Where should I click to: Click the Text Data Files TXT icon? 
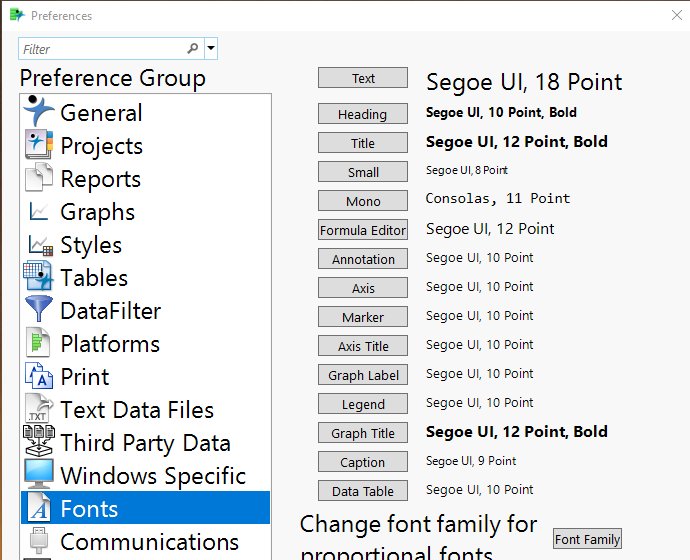[39, 408]
